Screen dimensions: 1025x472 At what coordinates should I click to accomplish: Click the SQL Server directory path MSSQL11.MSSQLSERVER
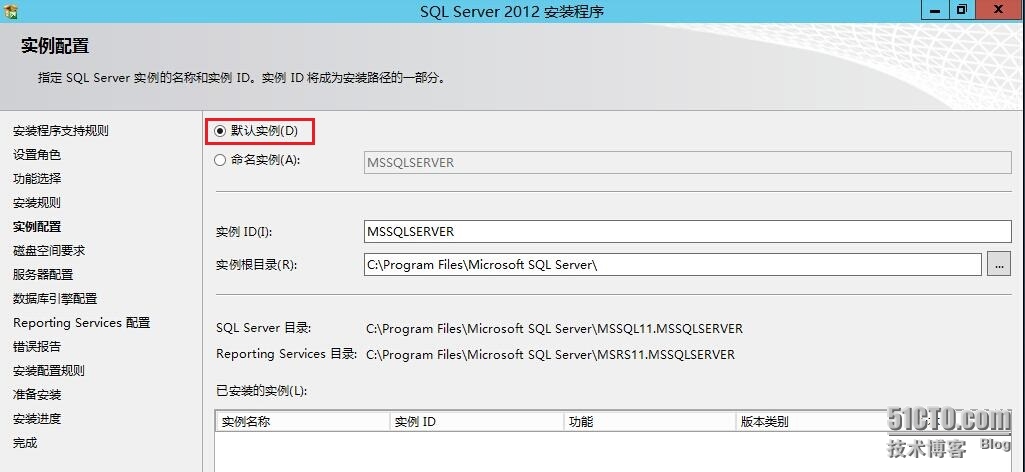[554, 328]
